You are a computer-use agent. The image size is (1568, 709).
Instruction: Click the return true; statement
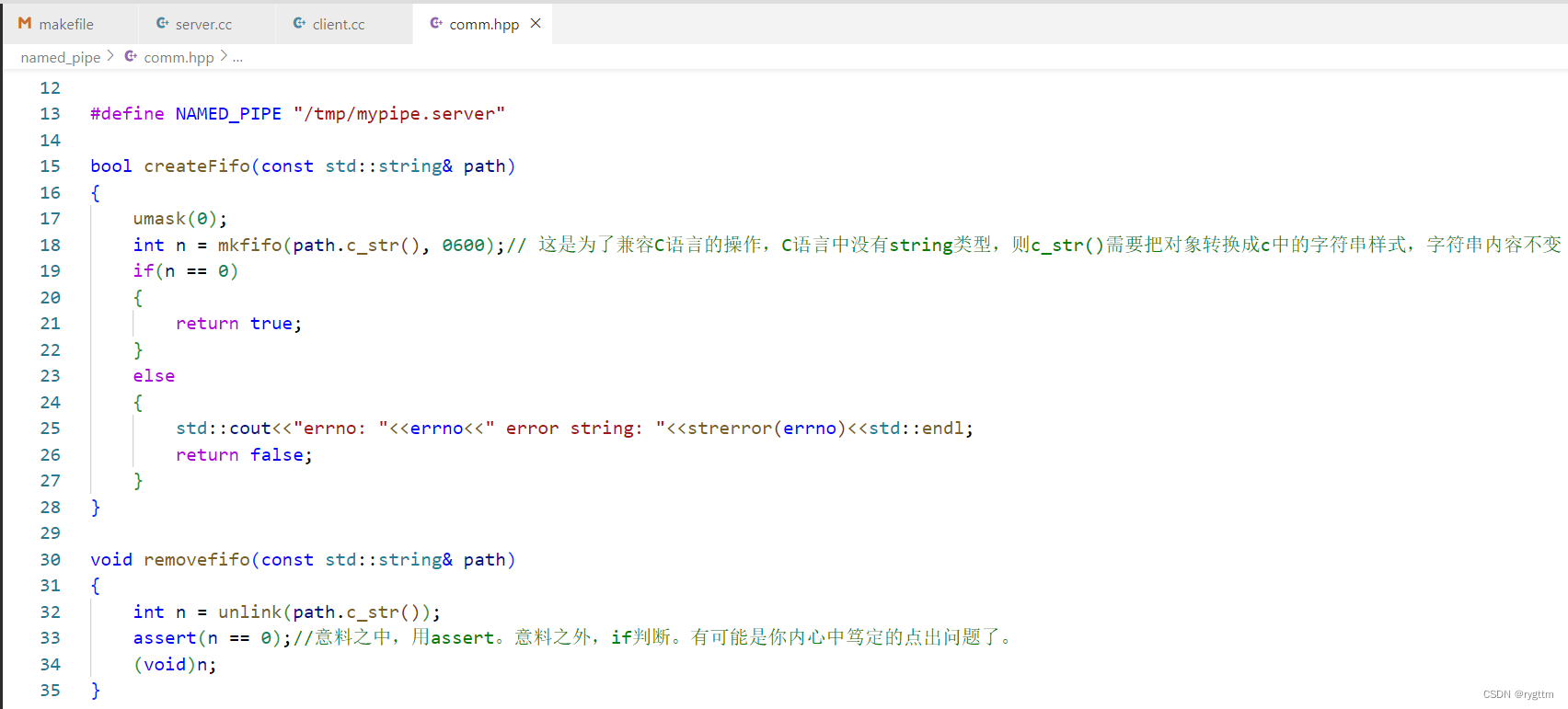(x=239, y=324)
